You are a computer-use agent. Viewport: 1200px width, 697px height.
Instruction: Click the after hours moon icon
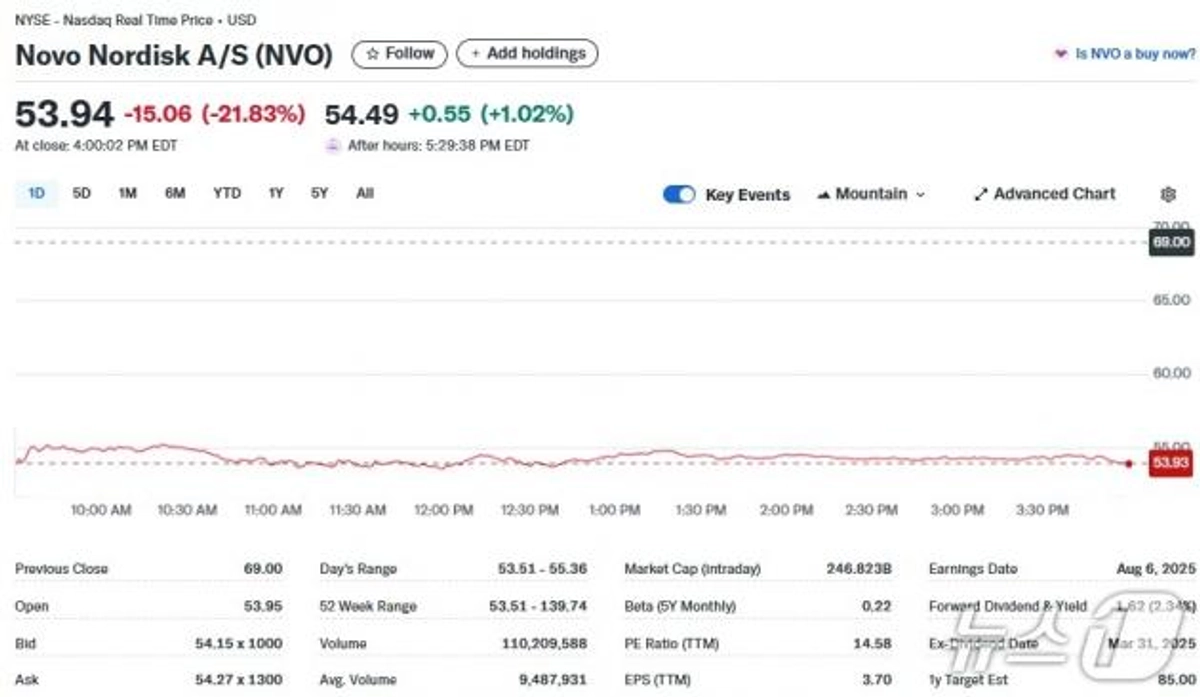coord(332,146)
